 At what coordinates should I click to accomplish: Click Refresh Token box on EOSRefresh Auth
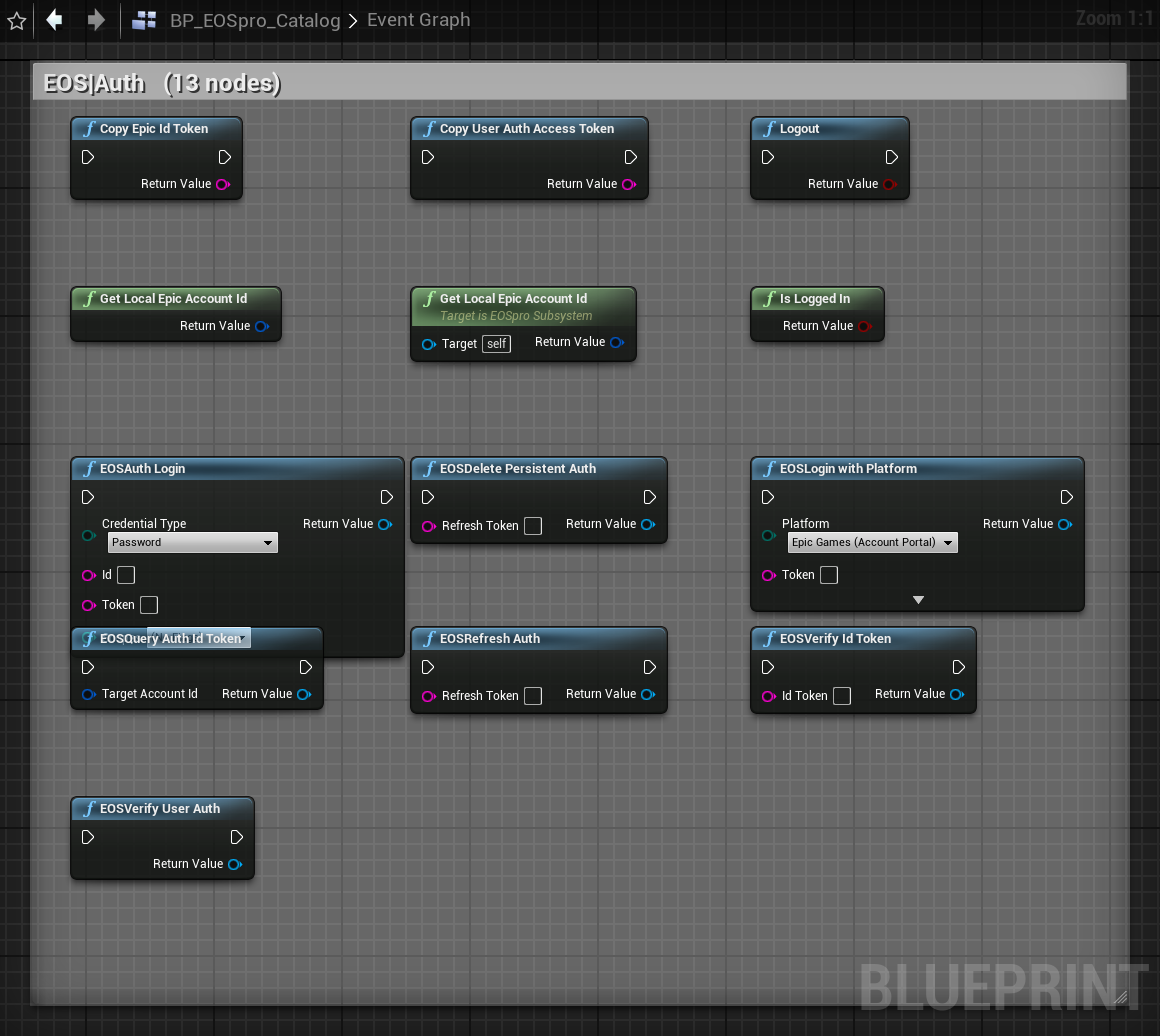coord(533,696)
